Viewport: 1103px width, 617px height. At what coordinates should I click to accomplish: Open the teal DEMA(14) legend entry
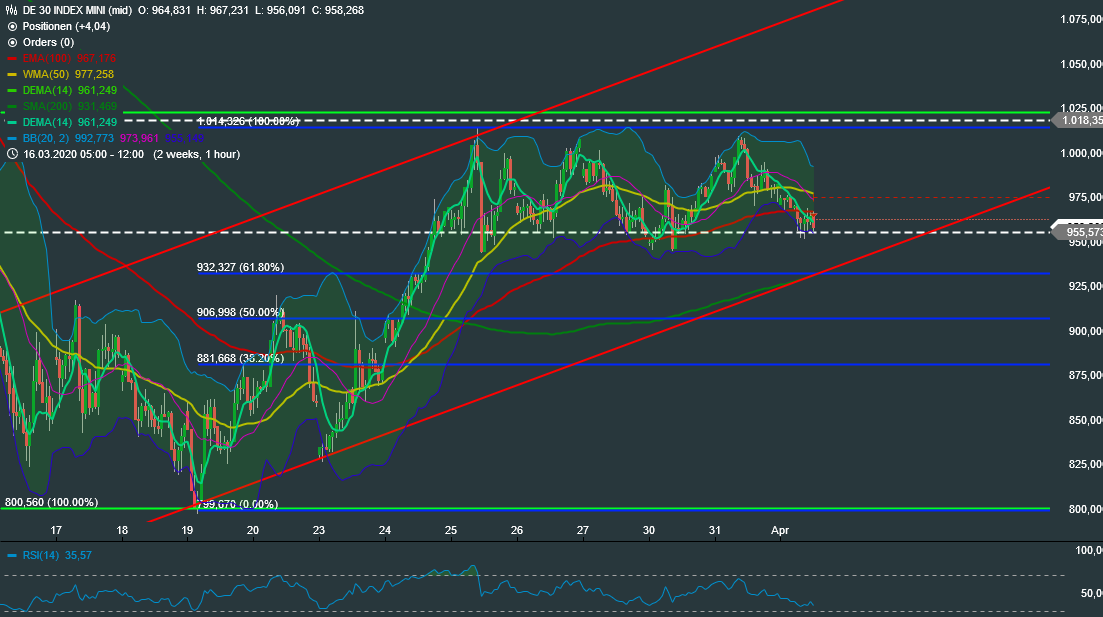70,122
